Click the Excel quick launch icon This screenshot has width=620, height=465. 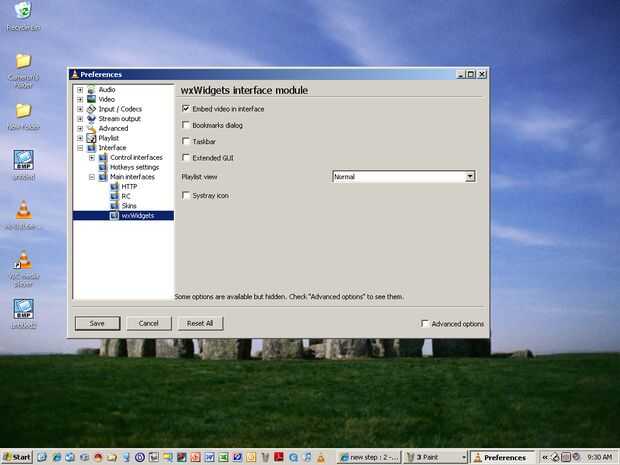tap(223, 457)
